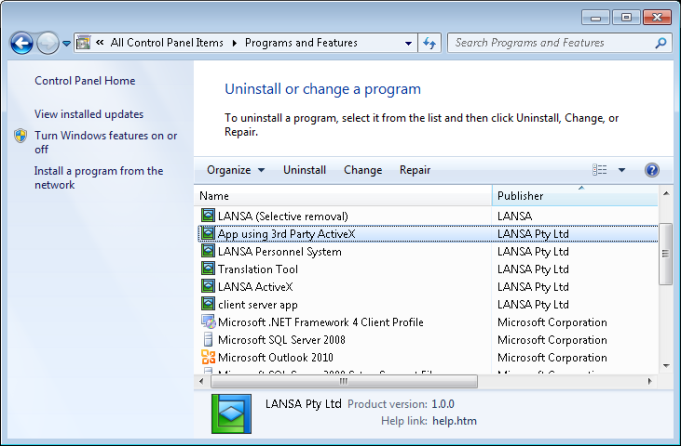The image size is (681, 446).
Task: Click the horizontal scrollbar thumb
Action: click(x=344, y=381)
